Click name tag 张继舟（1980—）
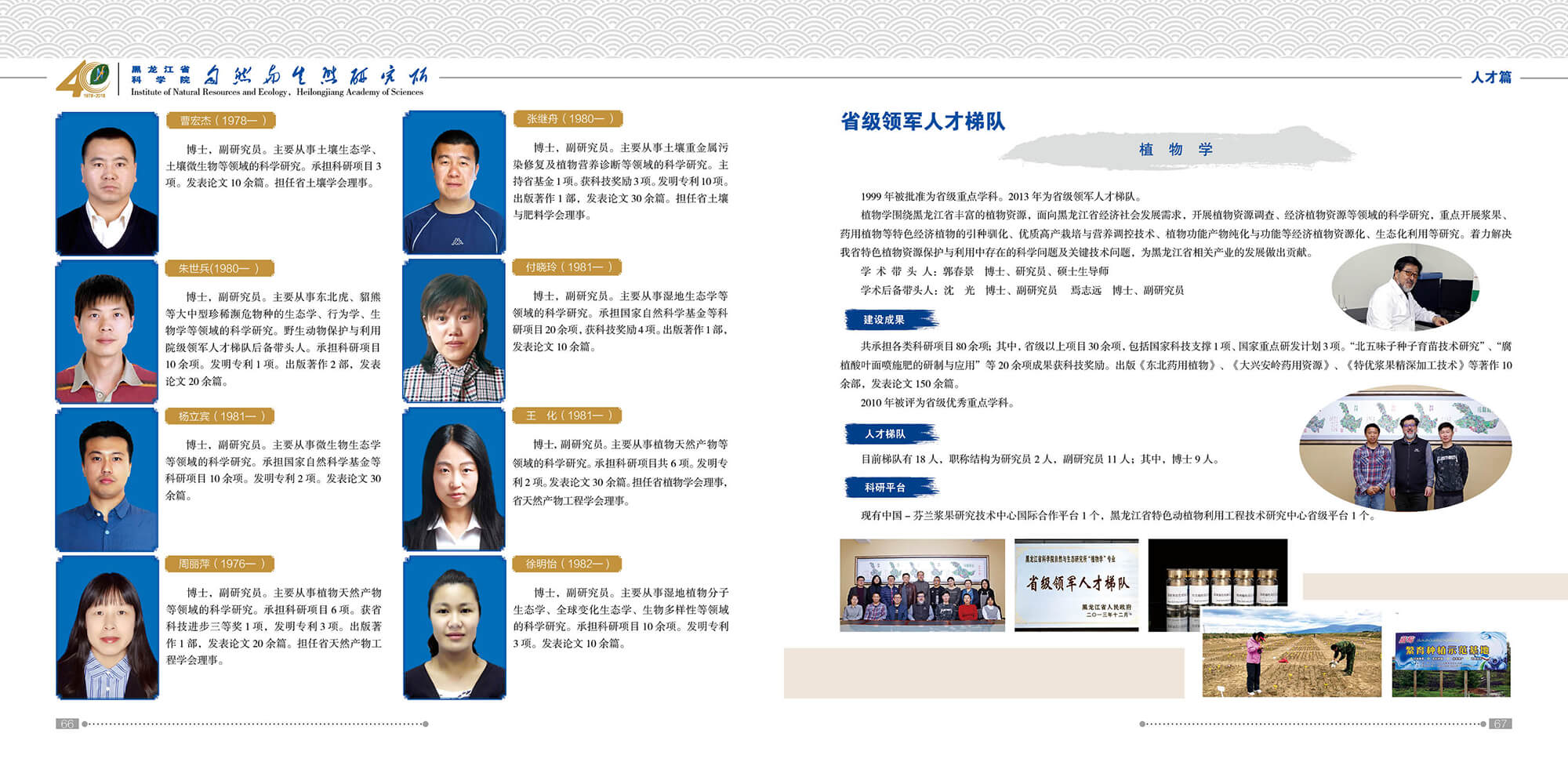 [568, 119]
